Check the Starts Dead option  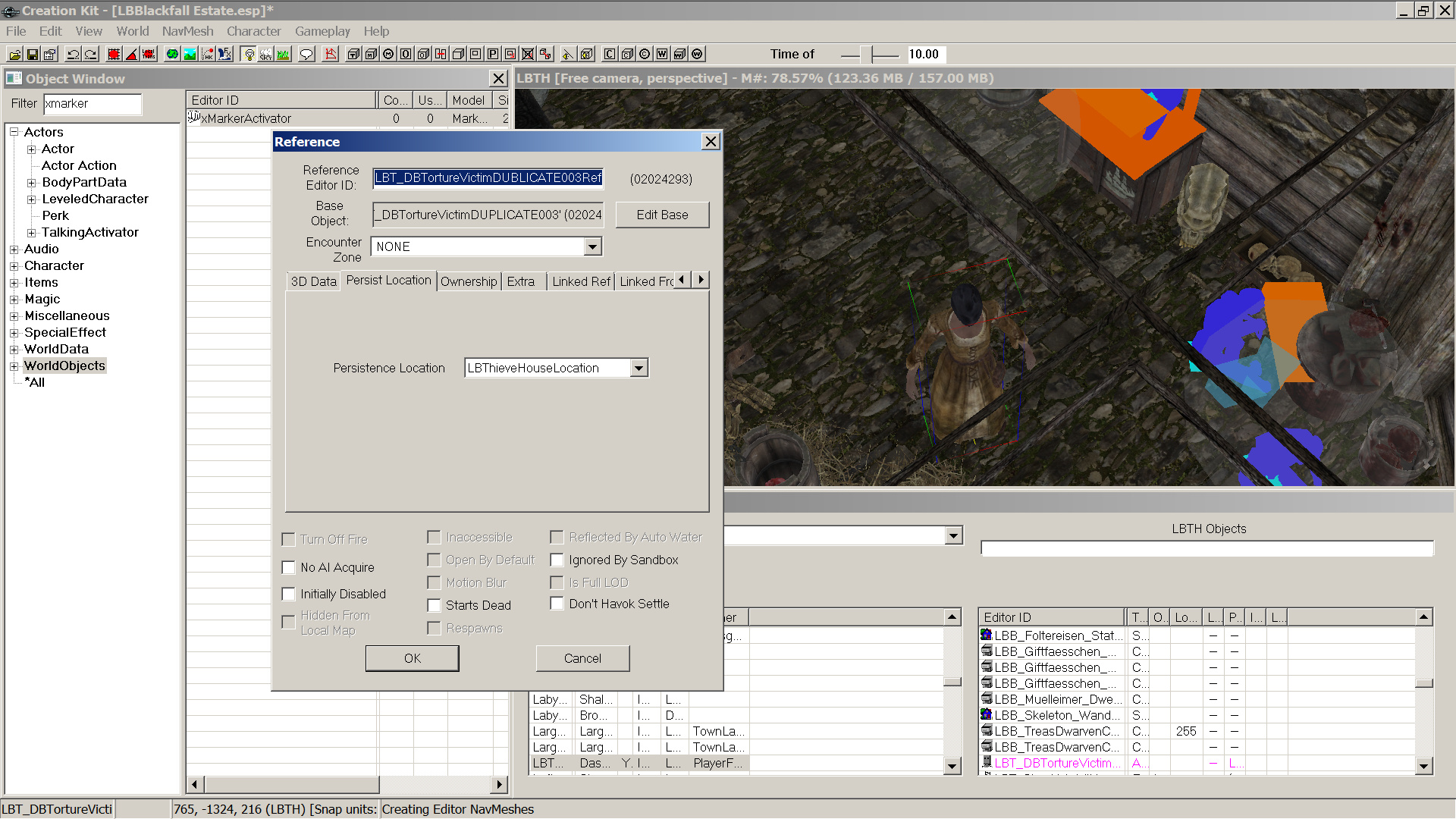coord(435,605)
